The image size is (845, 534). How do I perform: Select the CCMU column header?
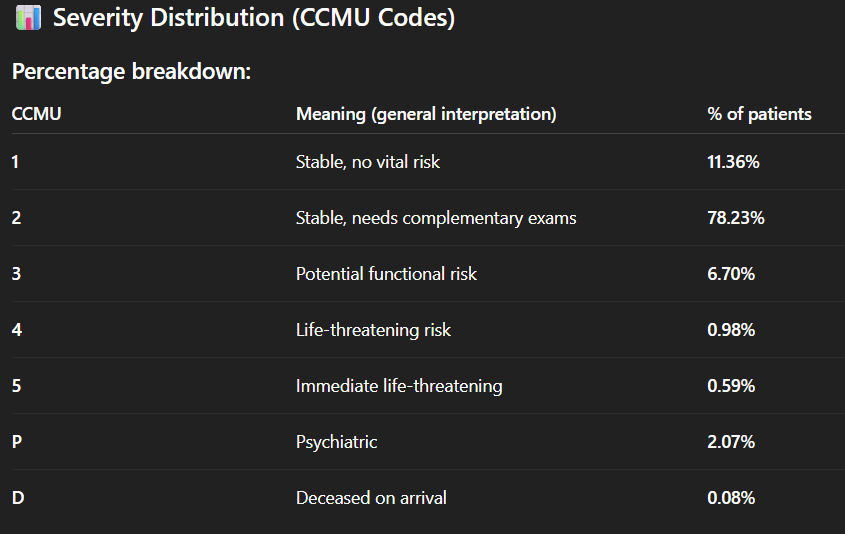tap(36, 114)
